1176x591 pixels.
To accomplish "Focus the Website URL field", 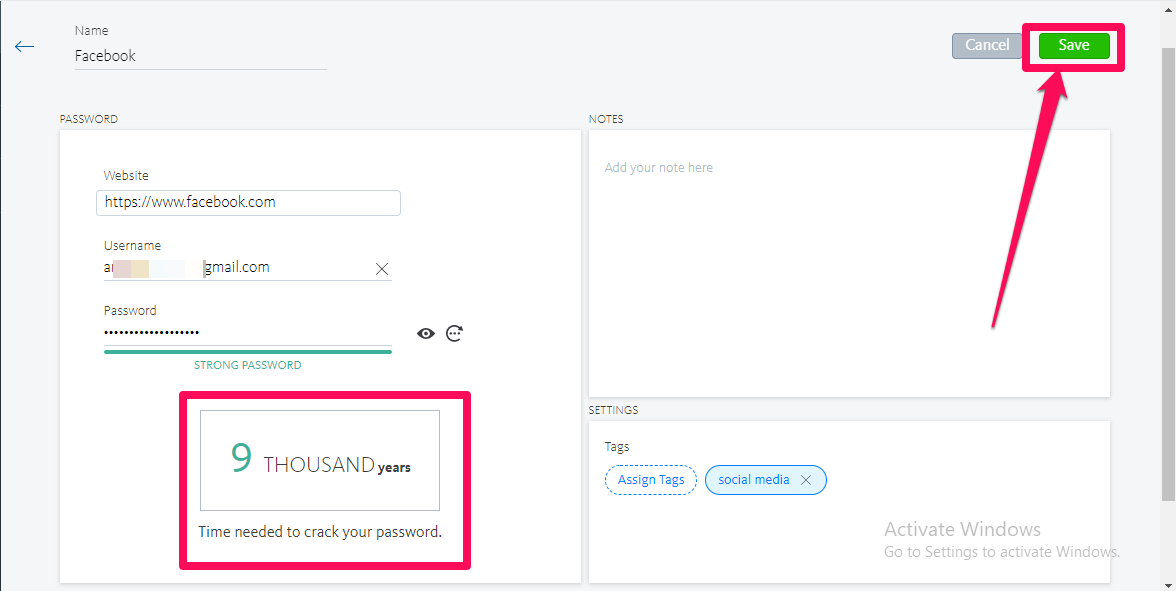I will pyautogui.click(x=248, y=202).
